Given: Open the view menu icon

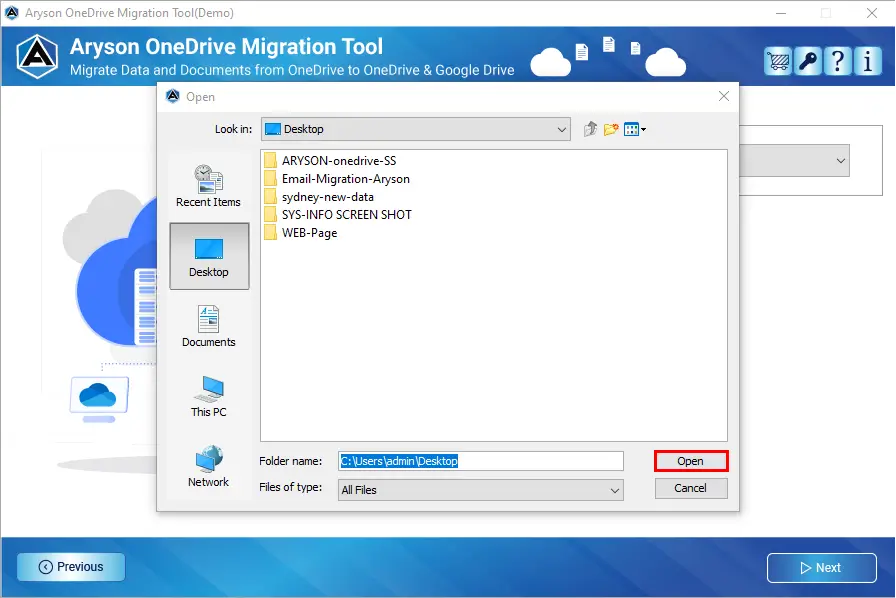Looking at the screenshot, I should click(635, 130).
